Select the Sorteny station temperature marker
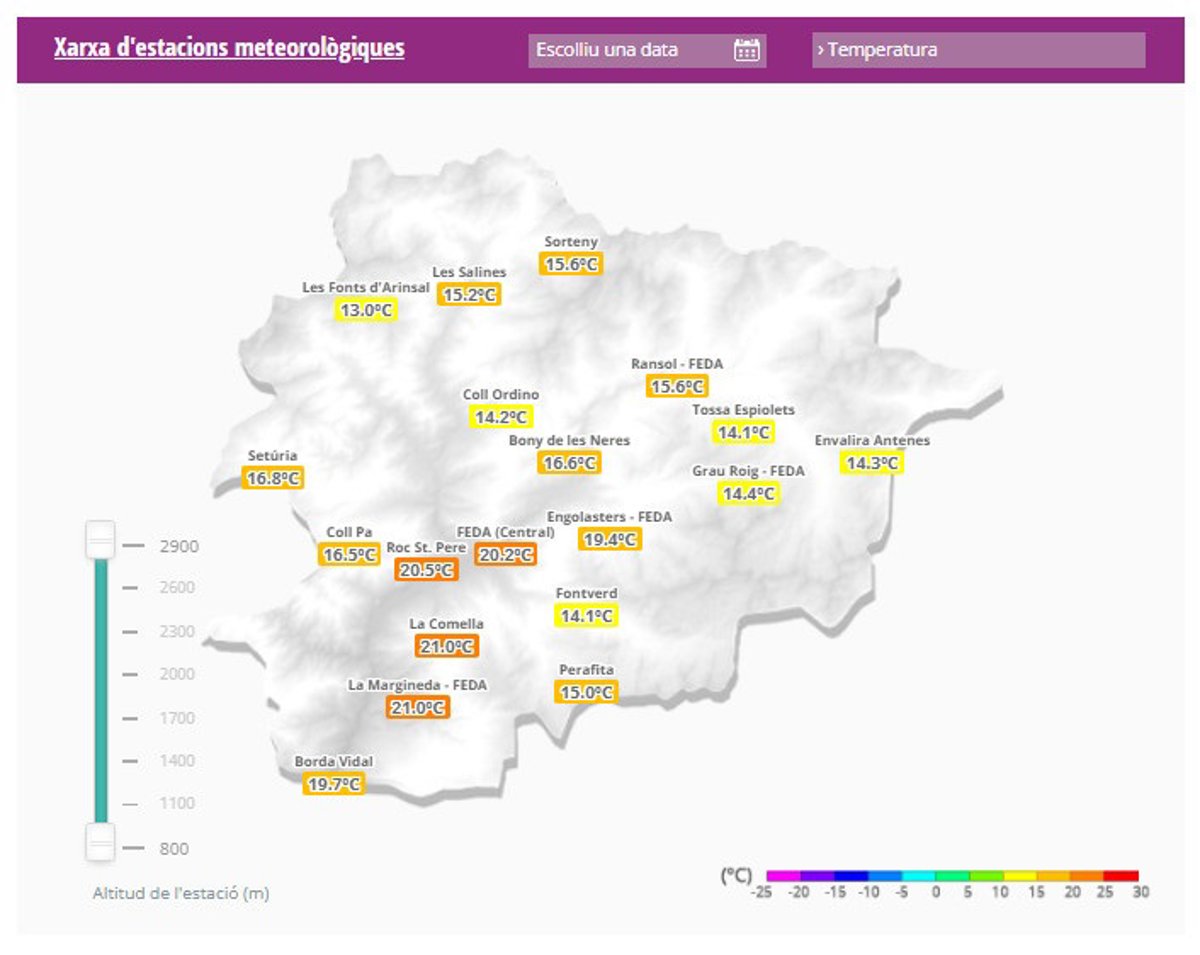The width and height of the screenshot is (1200, 955). coord(571,264)
